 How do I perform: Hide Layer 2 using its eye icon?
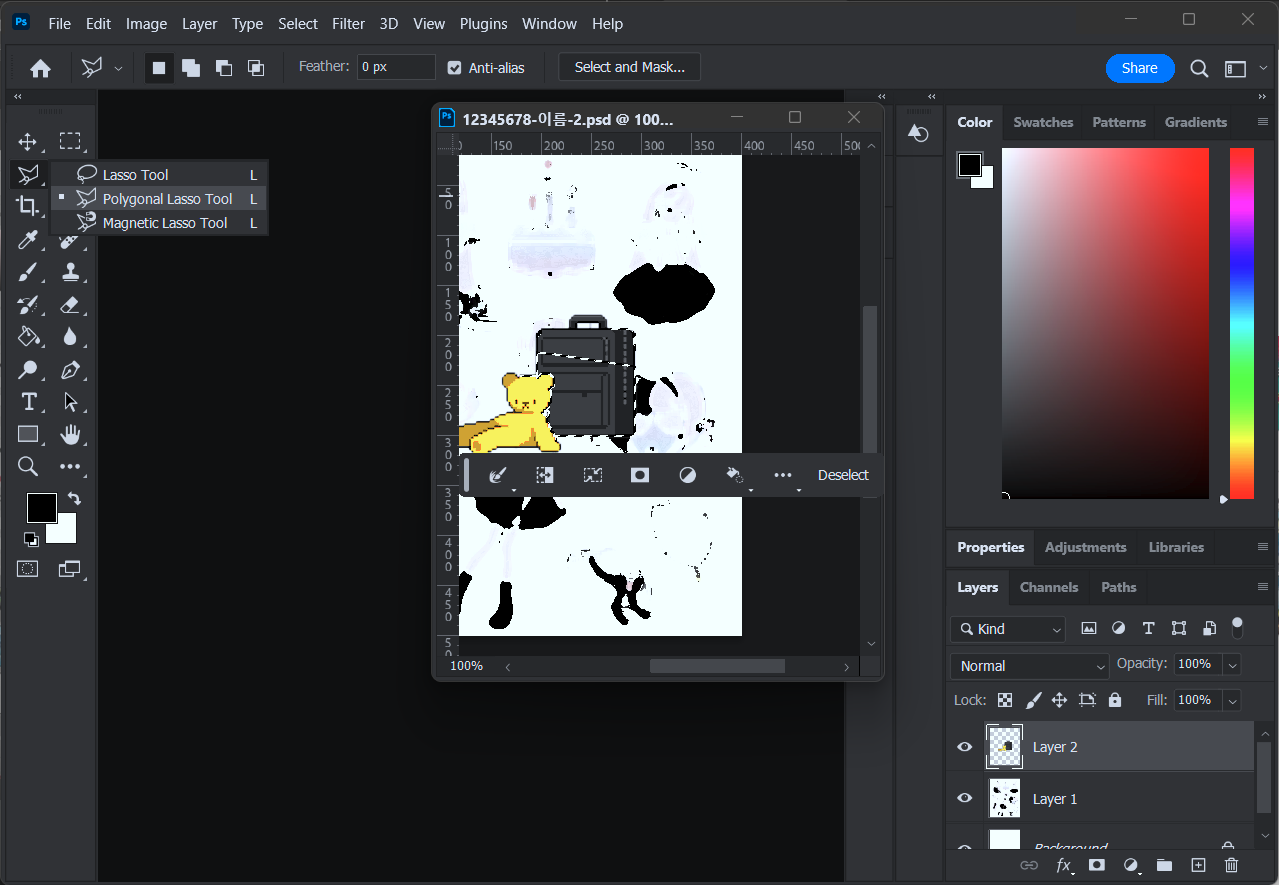[x=965, y=747]
